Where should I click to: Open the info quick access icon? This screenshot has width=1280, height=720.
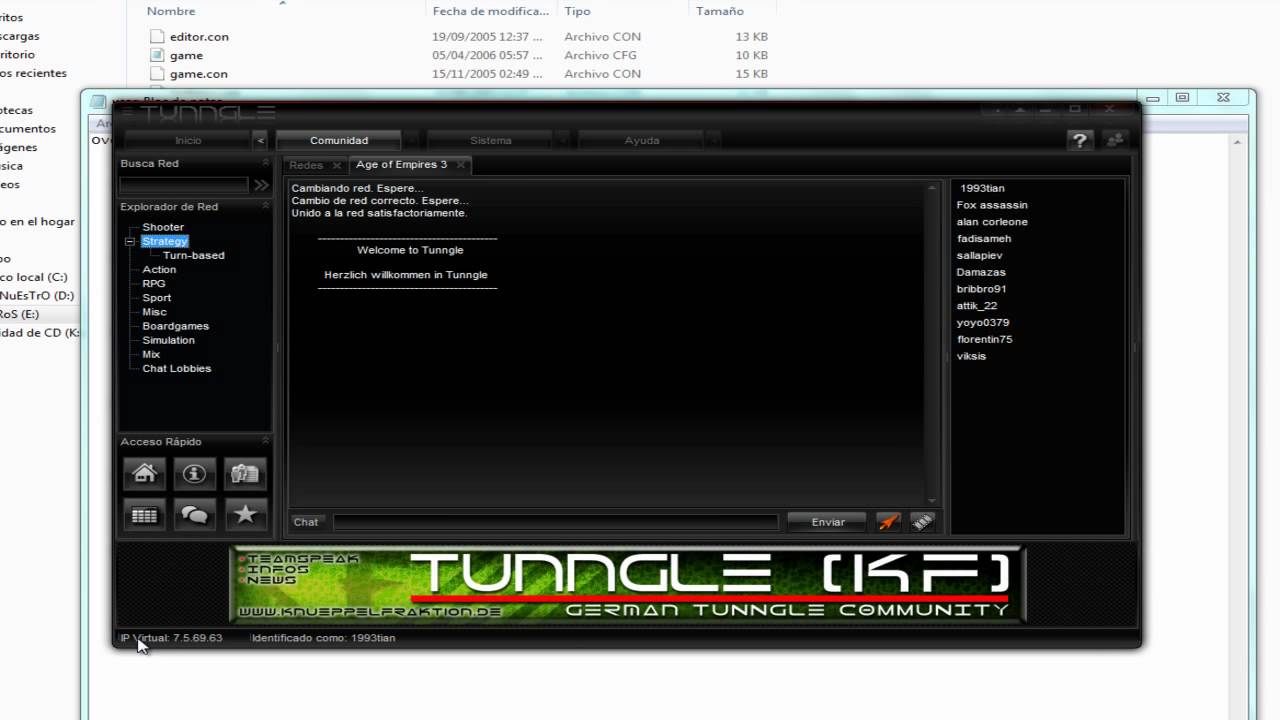(x=195, y=473)
